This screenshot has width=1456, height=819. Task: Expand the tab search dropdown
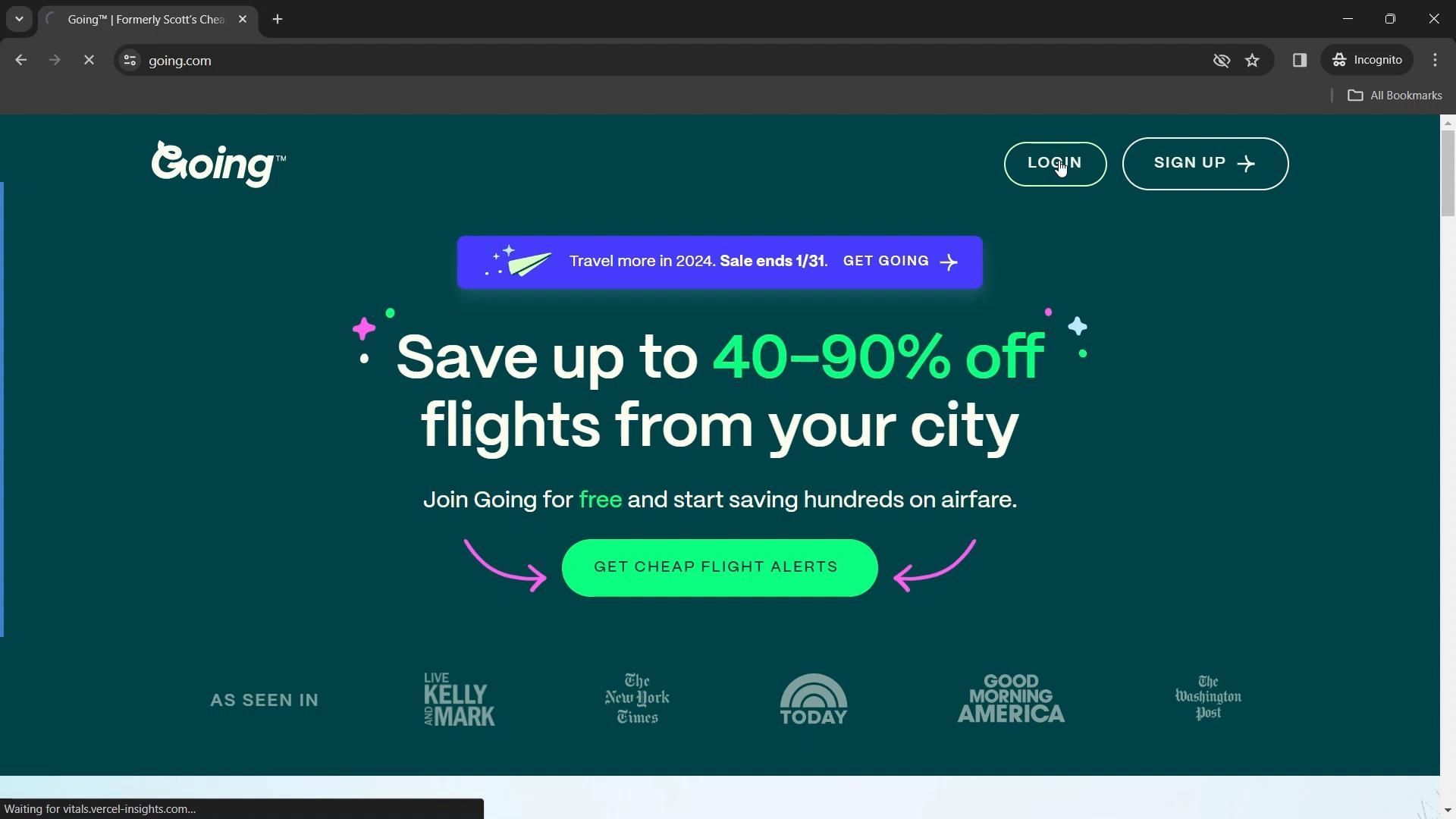coord(19,19)
